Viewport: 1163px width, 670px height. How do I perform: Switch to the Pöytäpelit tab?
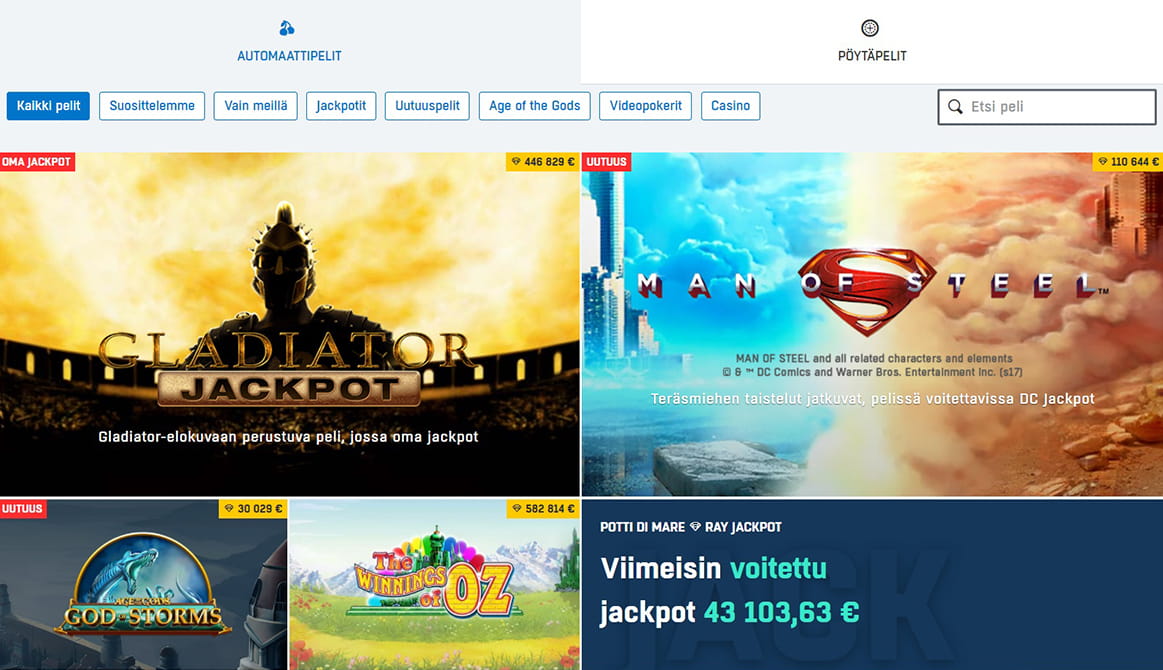(x=872, y=42)
